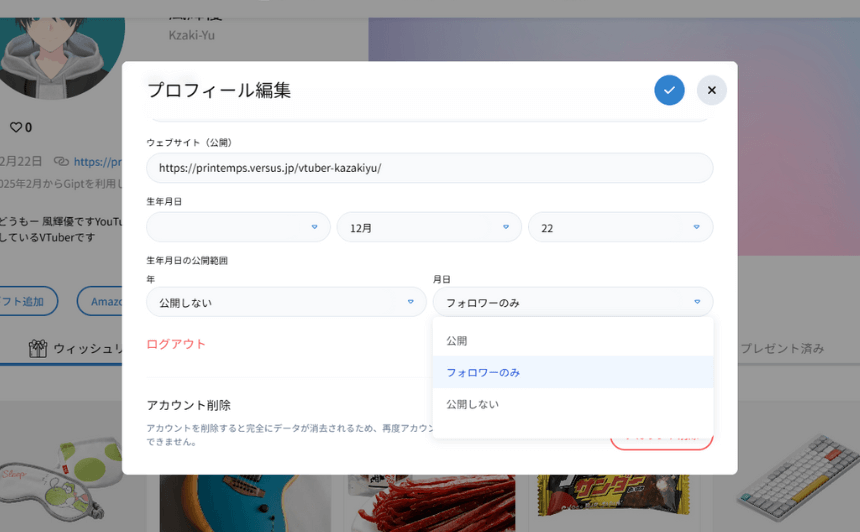Click the arrow icon in the day field showing 22
This screenshot has height=532, width=860.
coord(696,227)
